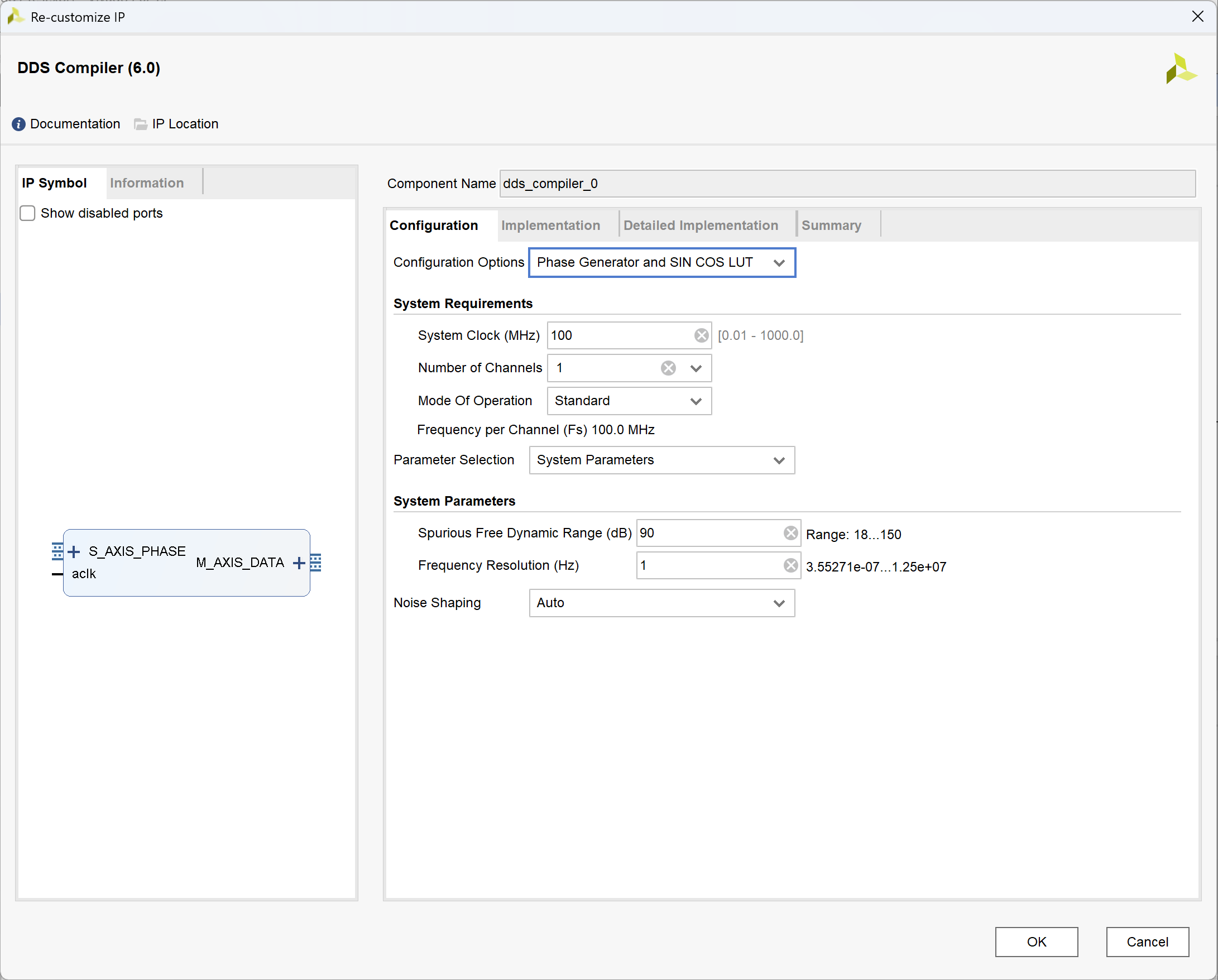1218x980 pixels.
Task: Open the Documentation link
Action: [75, 124]
